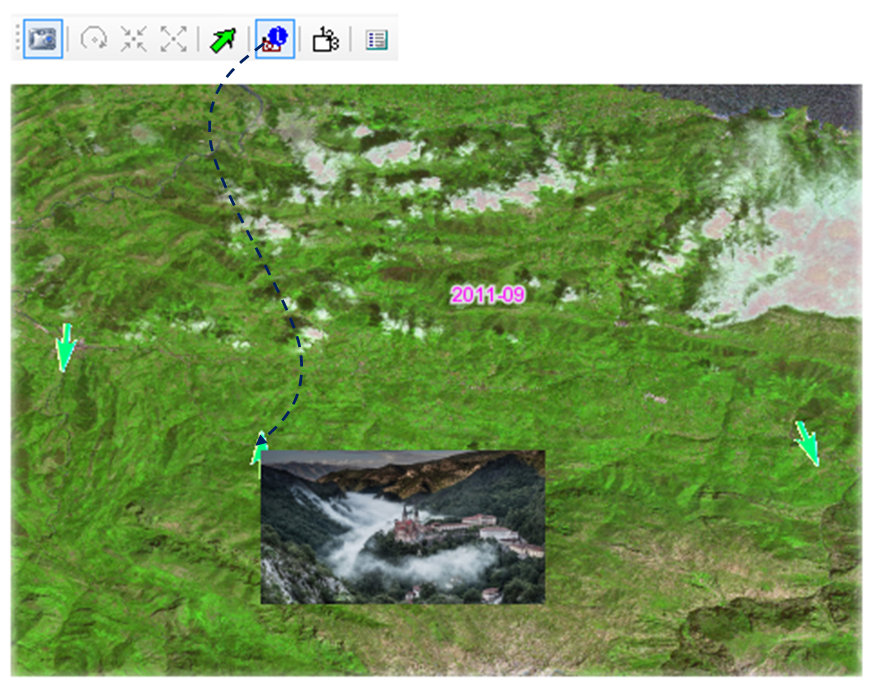This screenshot has width=870, height=683.
Task: Select the expand outward arrows icon
Action: coord(174,39)
